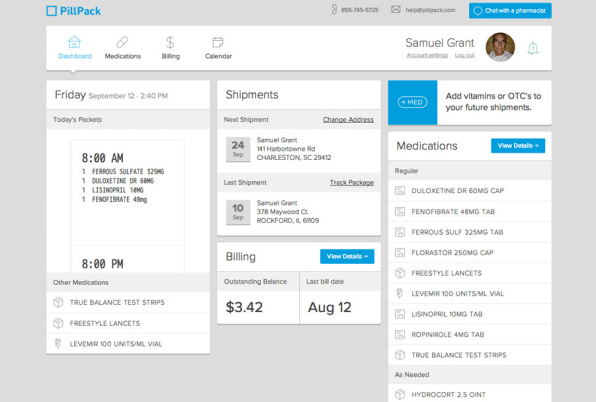Open the Medications pill icon tab
596x402 pixels.
tap(122, 42)
